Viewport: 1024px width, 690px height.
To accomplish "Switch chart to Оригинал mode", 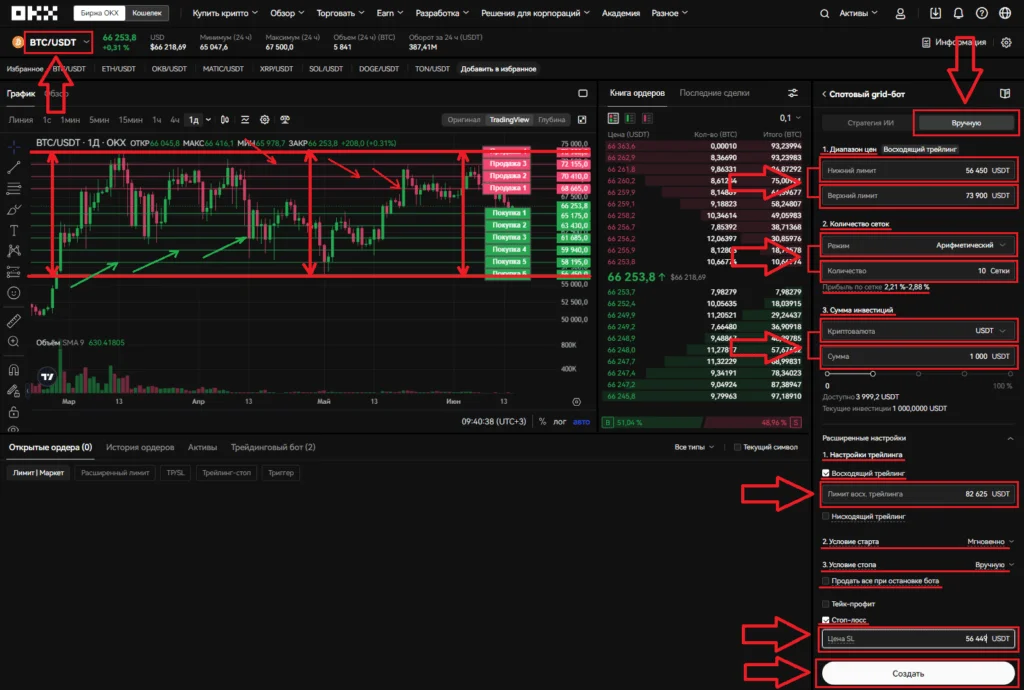I will [x=464, y=119].
